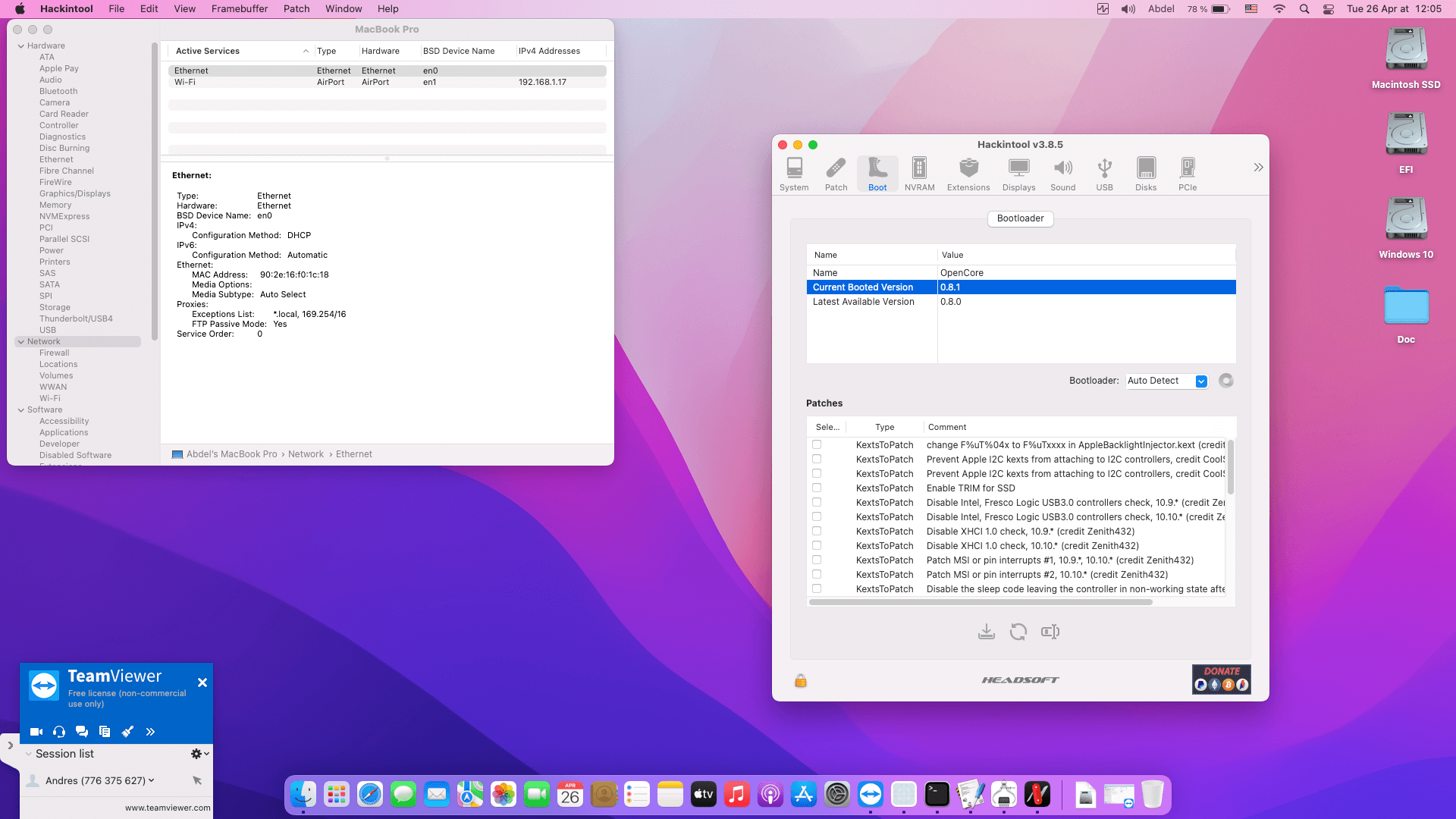Sort by Active Services column header

pos(240,51)
